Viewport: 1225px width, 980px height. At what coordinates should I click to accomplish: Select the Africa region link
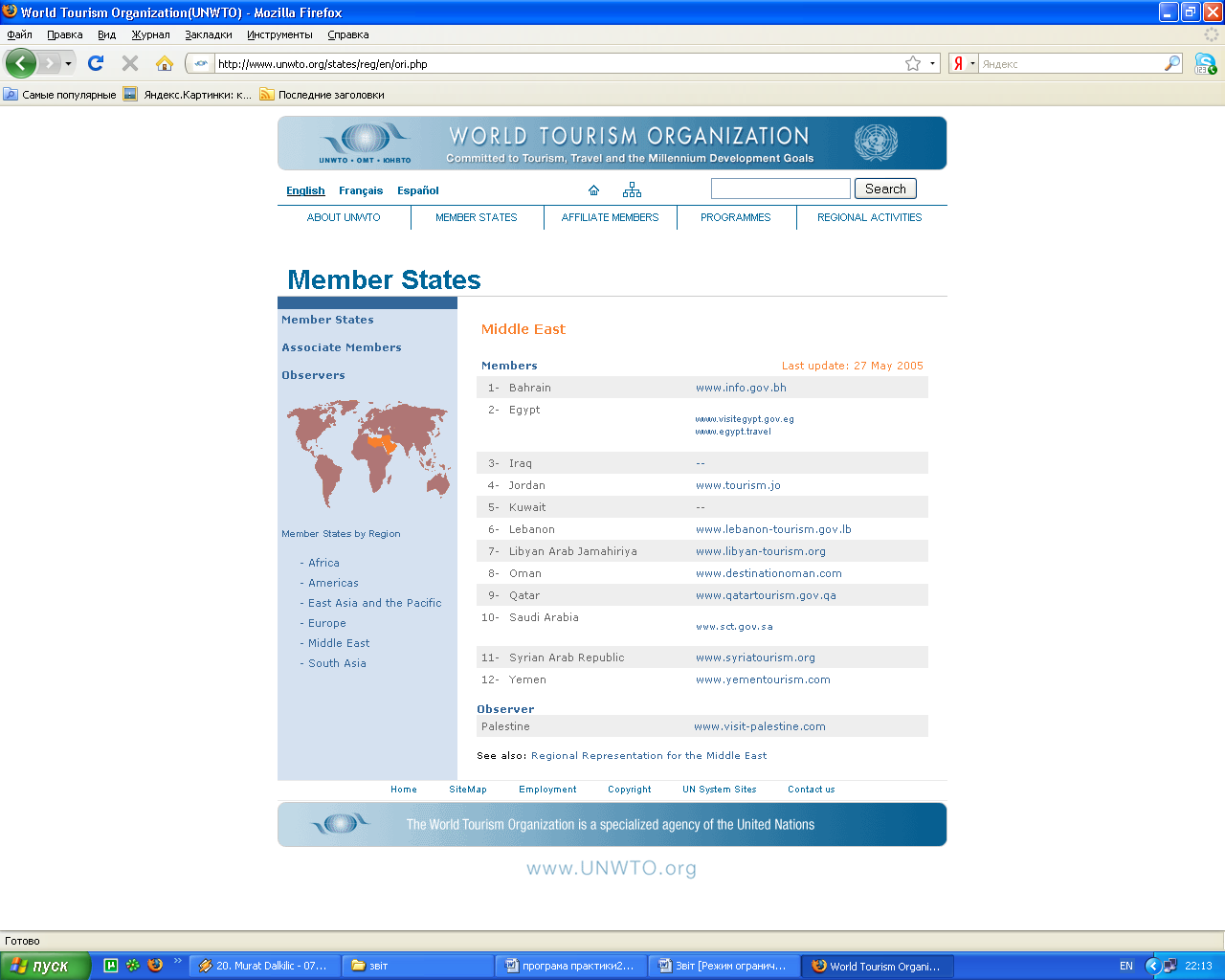click(323, 563)
